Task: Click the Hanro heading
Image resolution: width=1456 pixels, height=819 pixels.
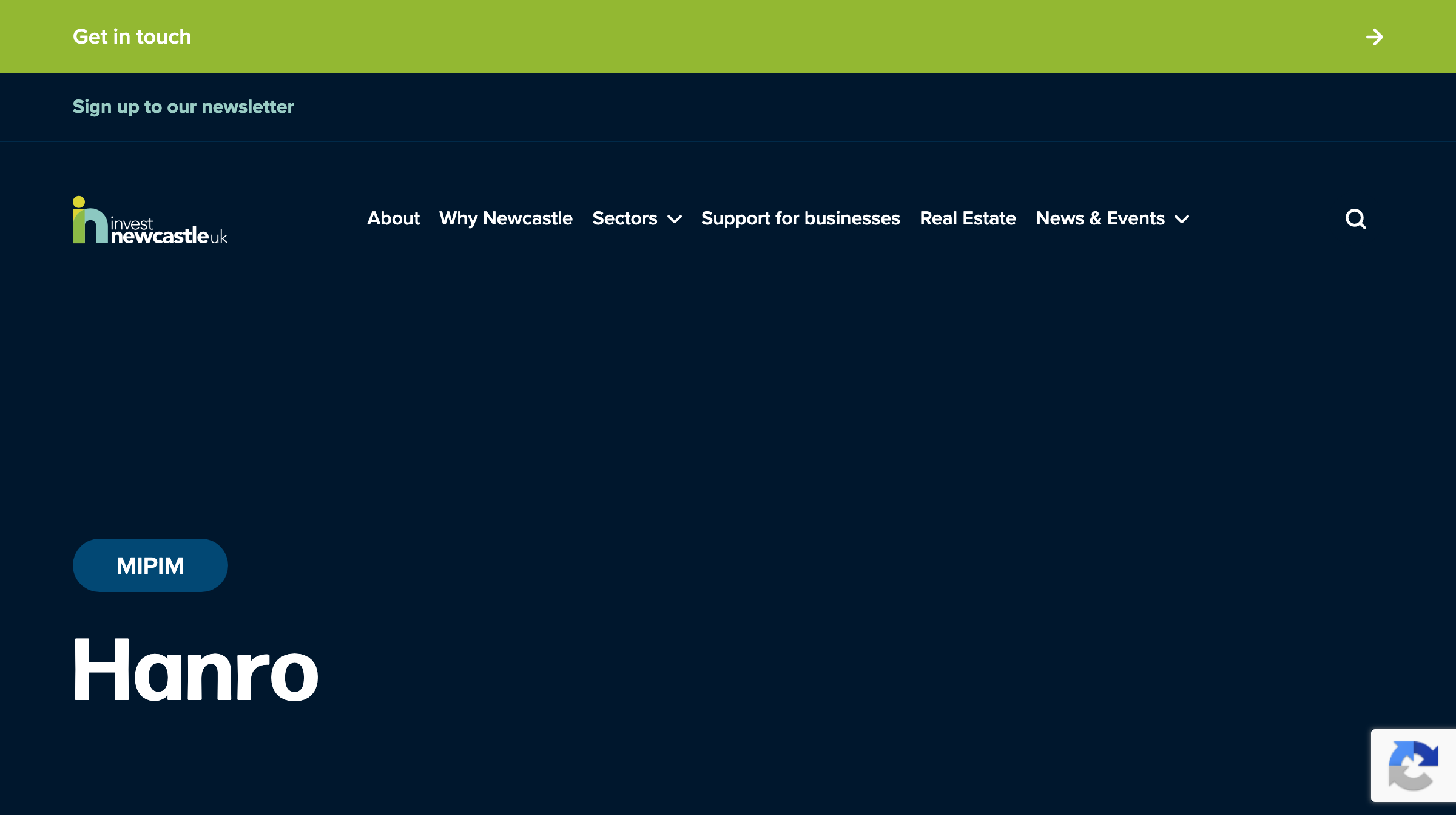Action: click(195, 670)
